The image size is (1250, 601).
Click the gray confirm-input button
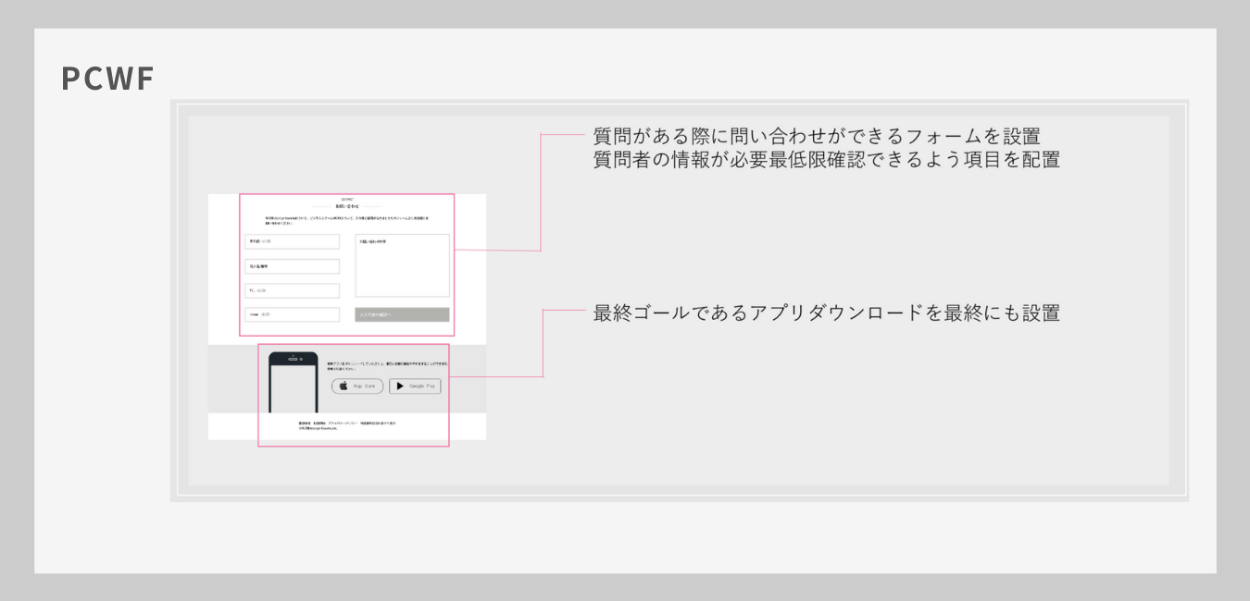(x=402, y=315)
